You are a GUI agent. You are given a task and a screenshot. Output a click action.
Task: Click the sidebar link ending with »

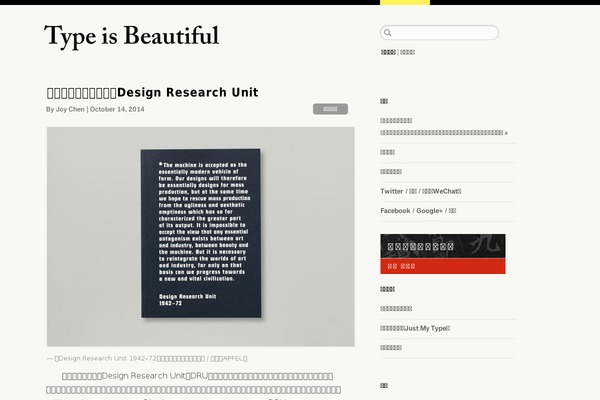(x=444, y=133)
